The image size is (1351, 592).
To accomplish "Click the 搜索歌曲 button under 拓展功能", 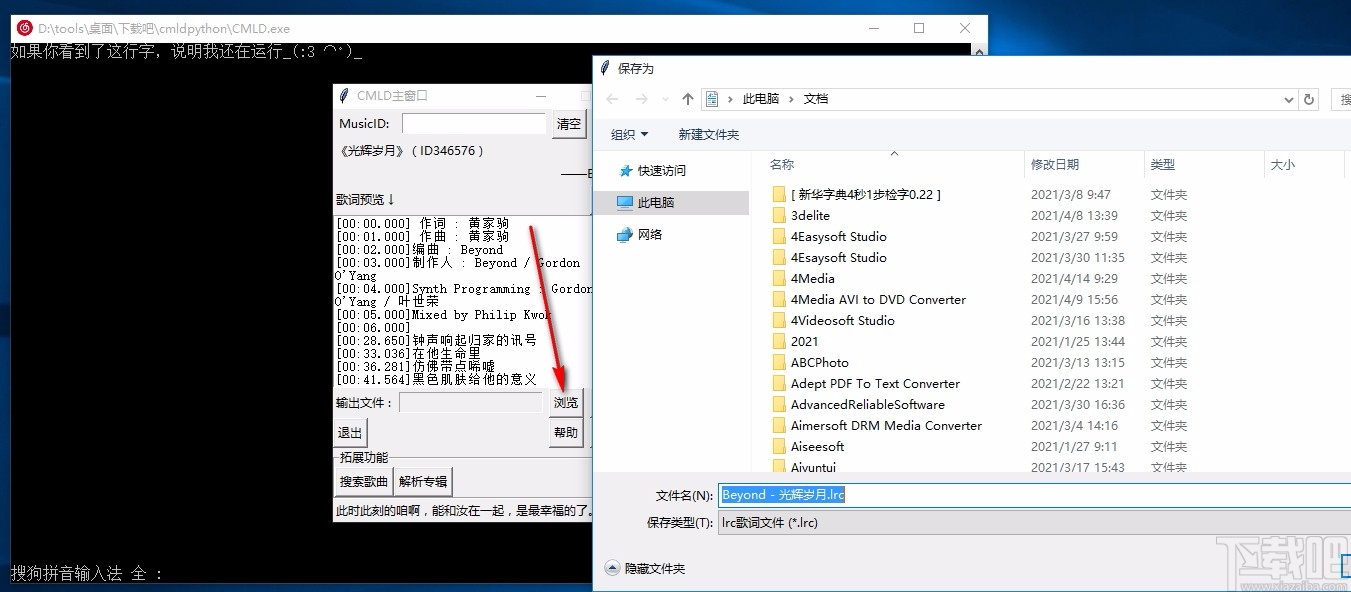I will [362, 480].
